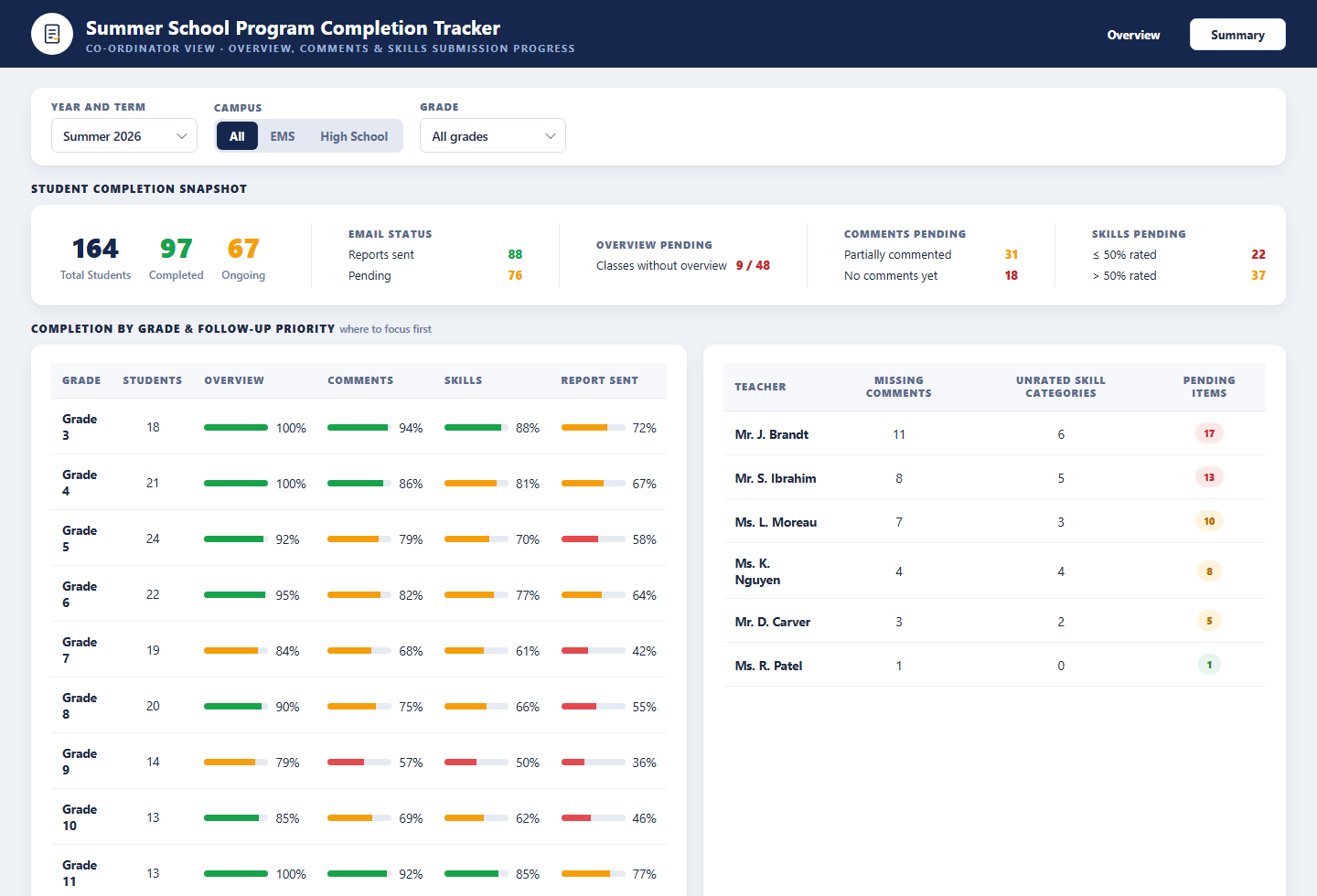Click Reports sent value 88
This screenshot has width=1317, height=896.
[515, 255]
